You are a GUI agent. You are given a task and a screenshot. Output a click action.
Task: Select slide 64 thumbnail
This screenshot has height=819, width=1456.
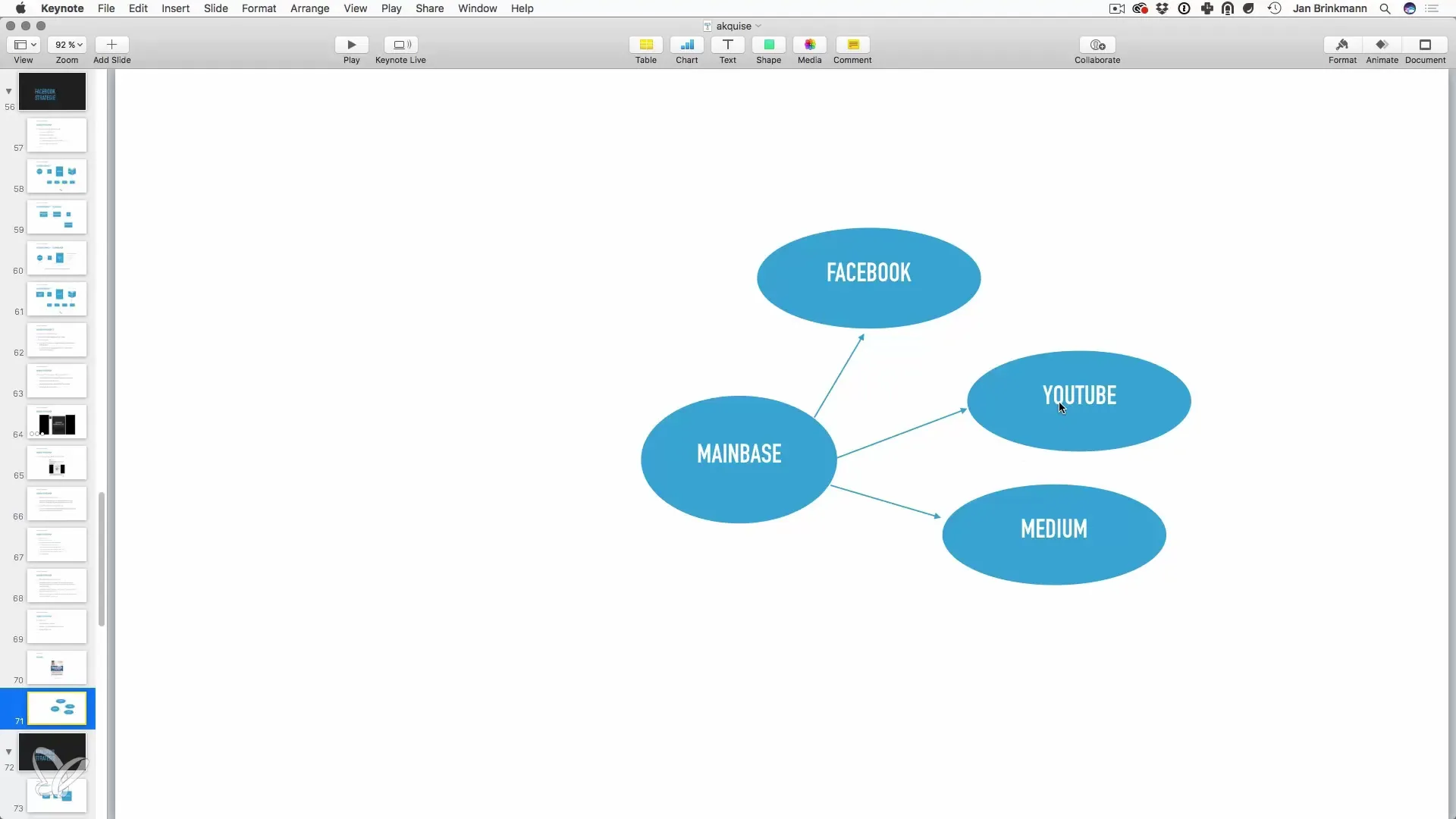click(57, 422)
